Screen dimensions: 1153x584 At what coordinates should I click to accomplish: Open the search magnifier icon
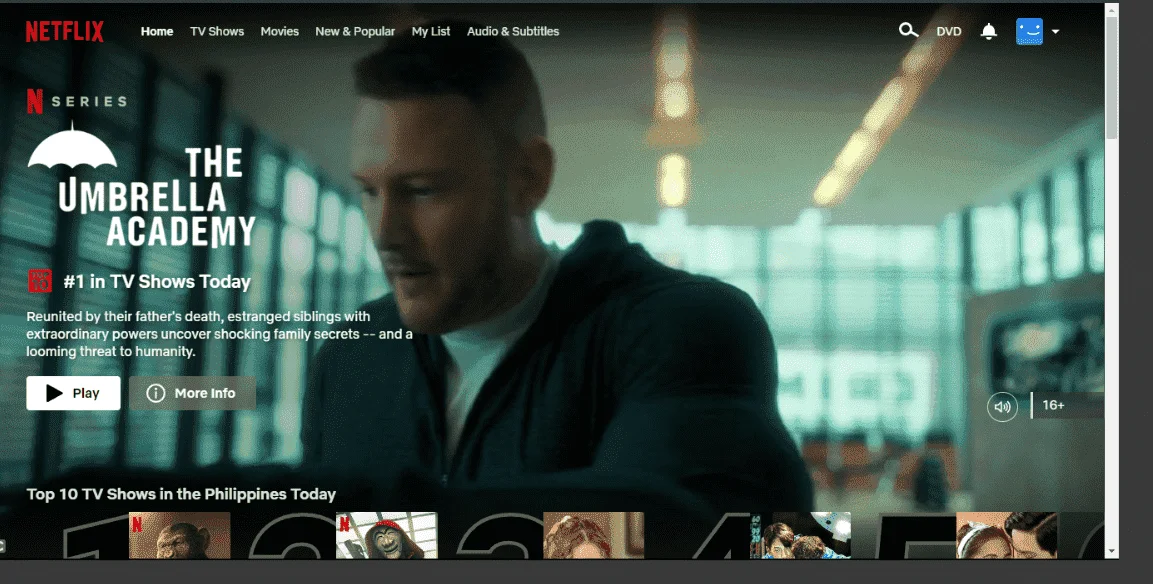tap(908, 30)
